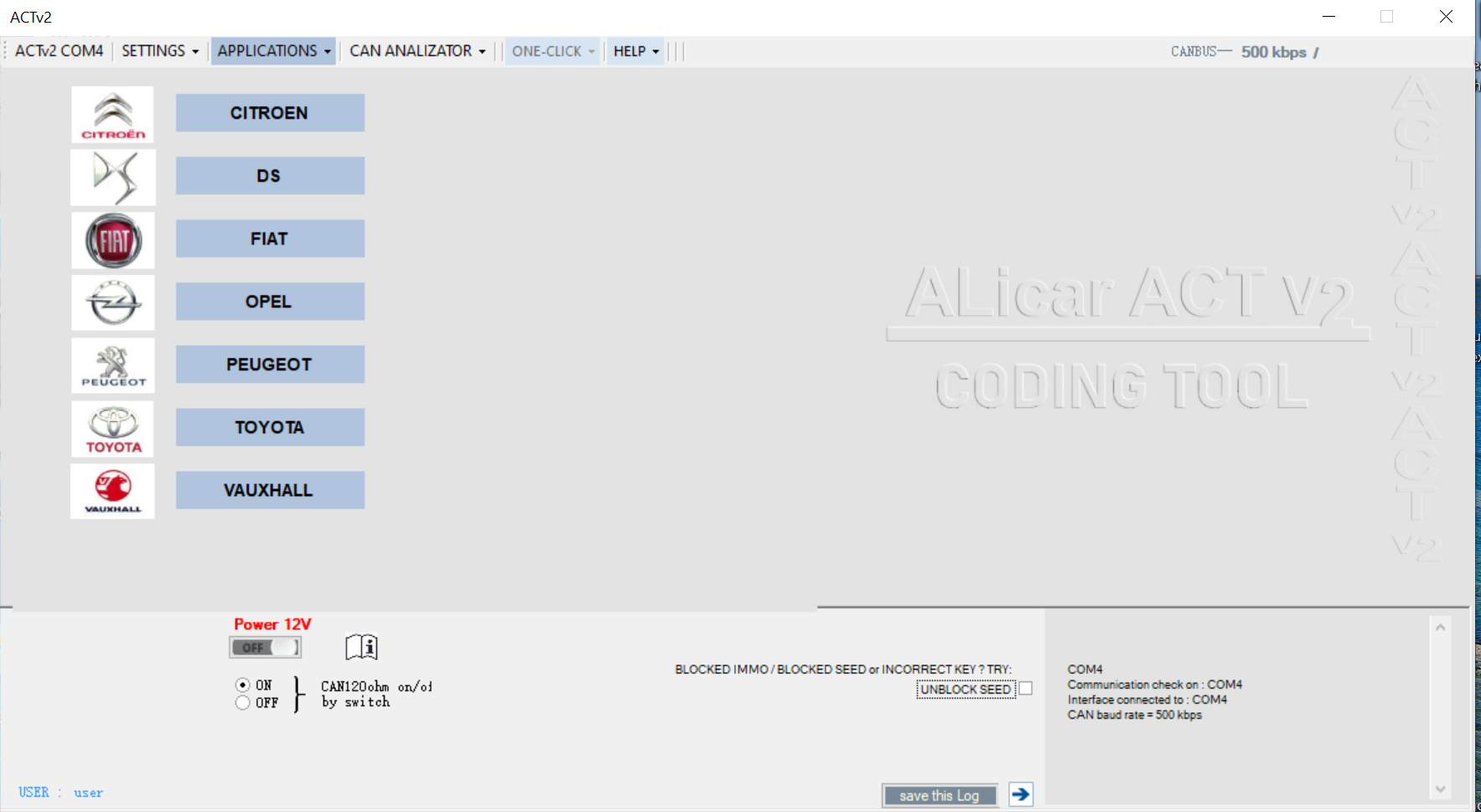The image size is (1481, 812).
Task: Click the Peugeot lion logo icon
Action: [x=113, y=366]
